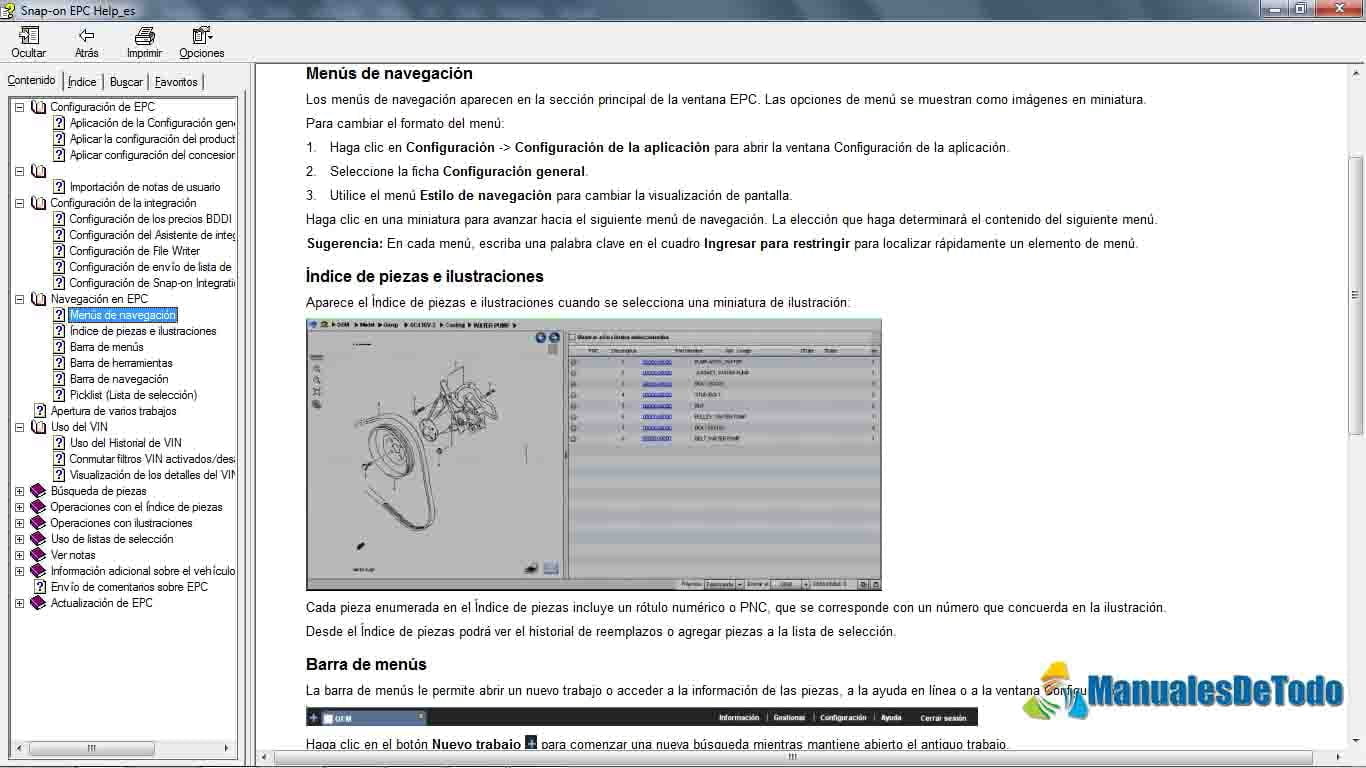Open the Favoritos tab
The height and width of the screenshot is (768, 1366).
tap(176, 82)
